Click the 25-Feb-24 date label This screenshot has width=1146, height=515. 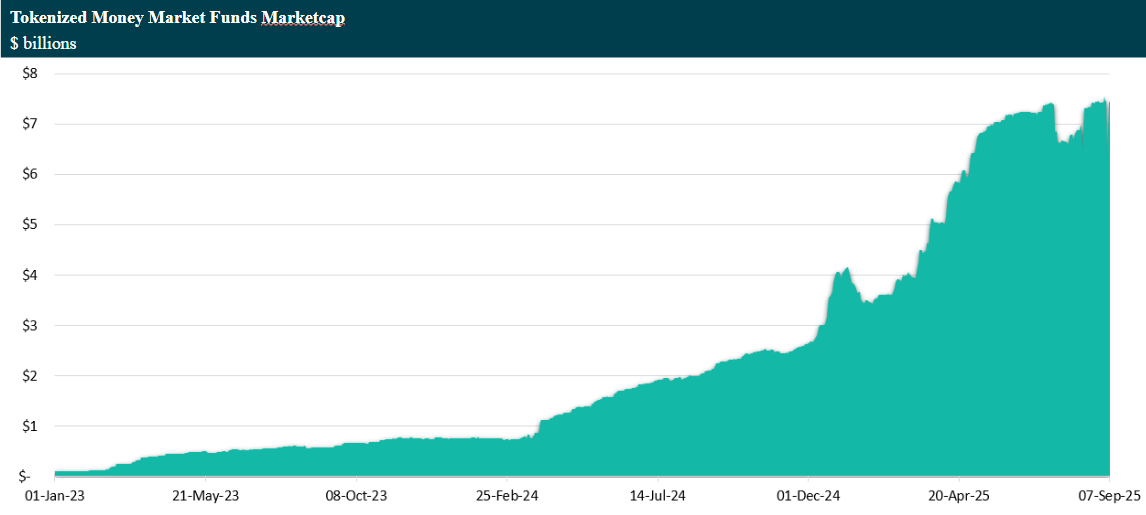[x=507, y=495]
